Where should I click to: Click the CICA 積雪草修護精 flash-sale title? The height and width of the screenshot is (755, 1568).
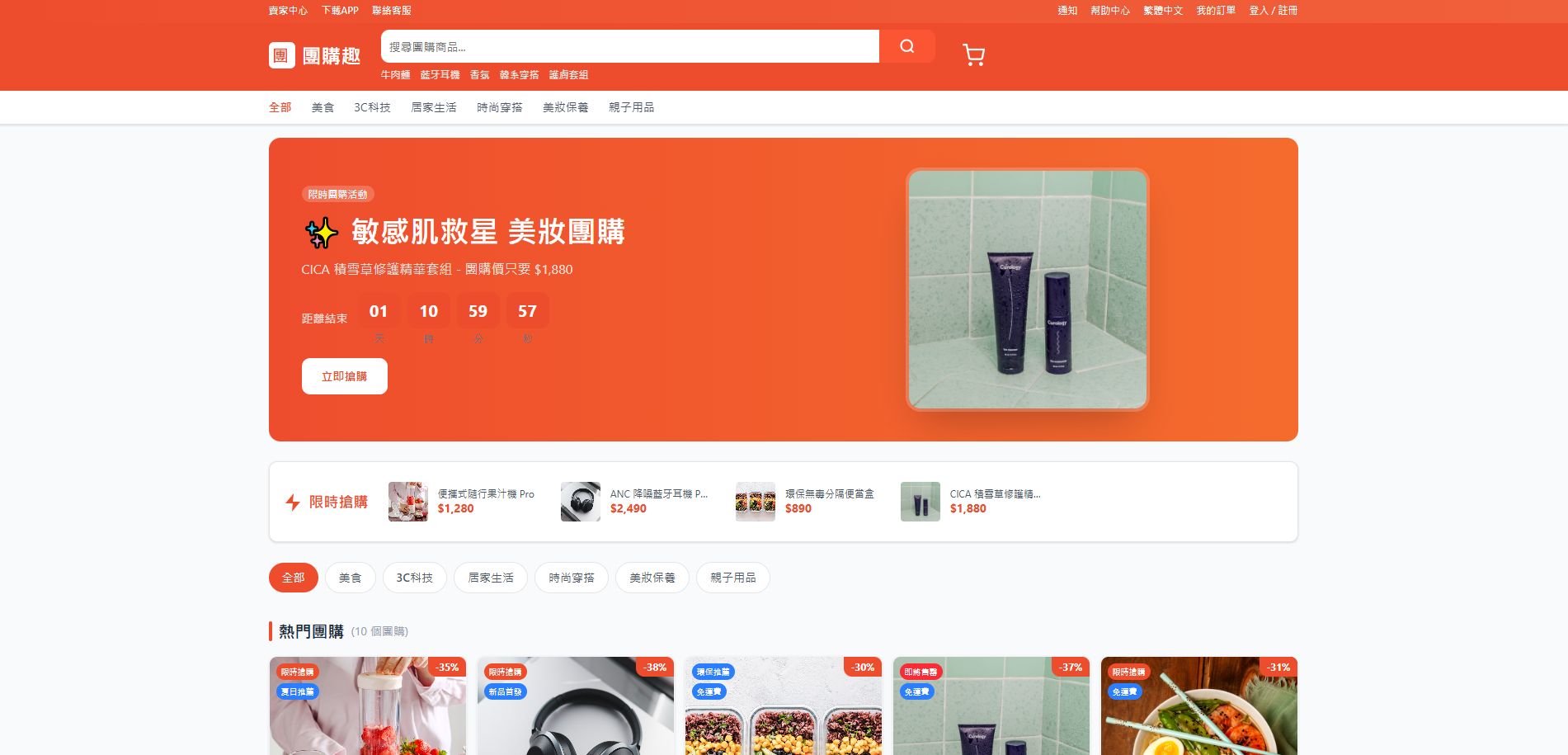click(996, 494)
